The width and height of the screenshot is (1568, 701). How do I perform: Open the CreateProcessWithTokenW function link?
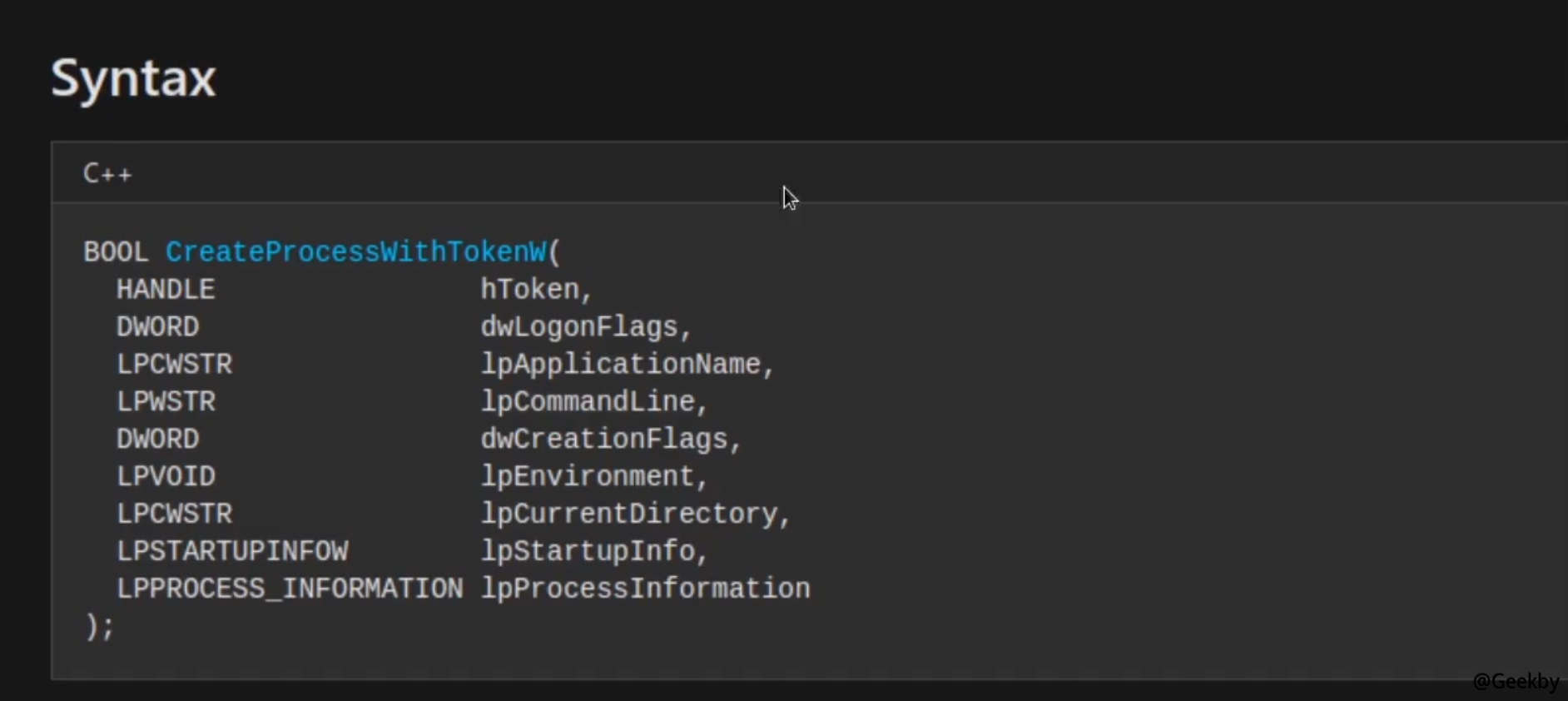355,251
